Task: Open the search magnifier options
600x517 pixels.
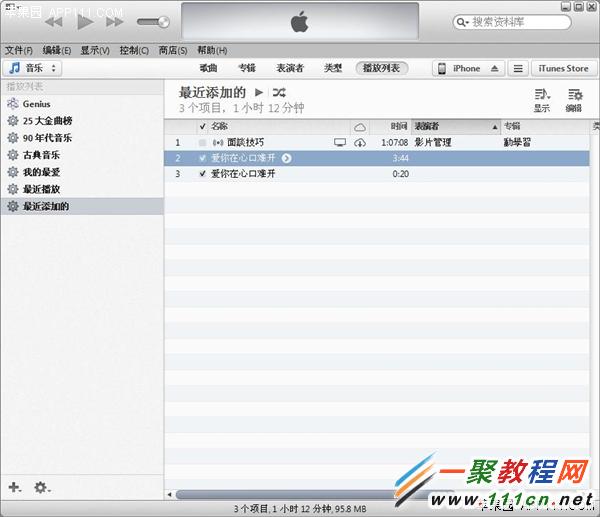Action: (x=463, y=22)
